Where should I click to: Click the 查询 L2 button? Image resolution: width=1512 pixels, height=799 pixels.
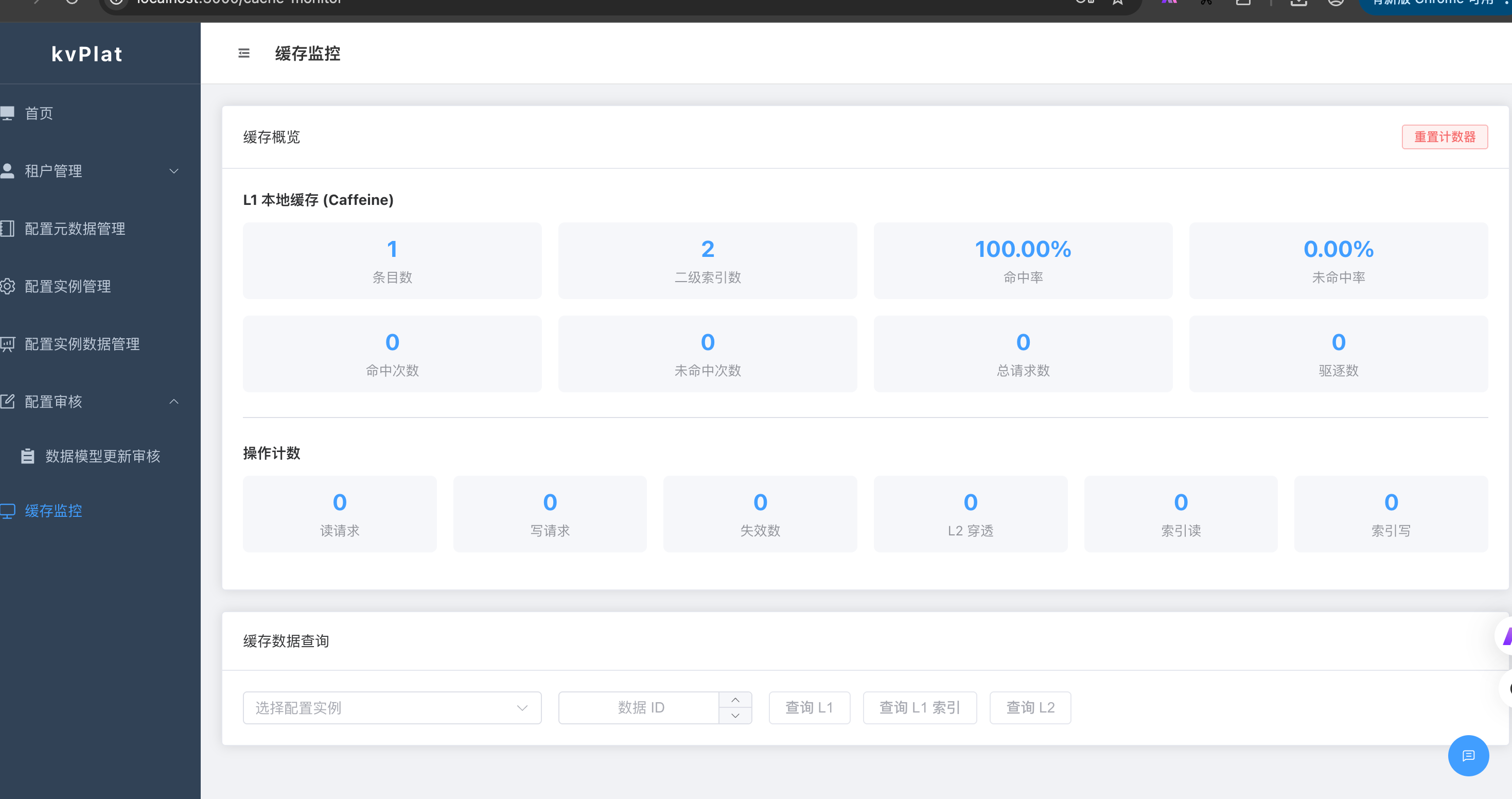coord(1030,707)
